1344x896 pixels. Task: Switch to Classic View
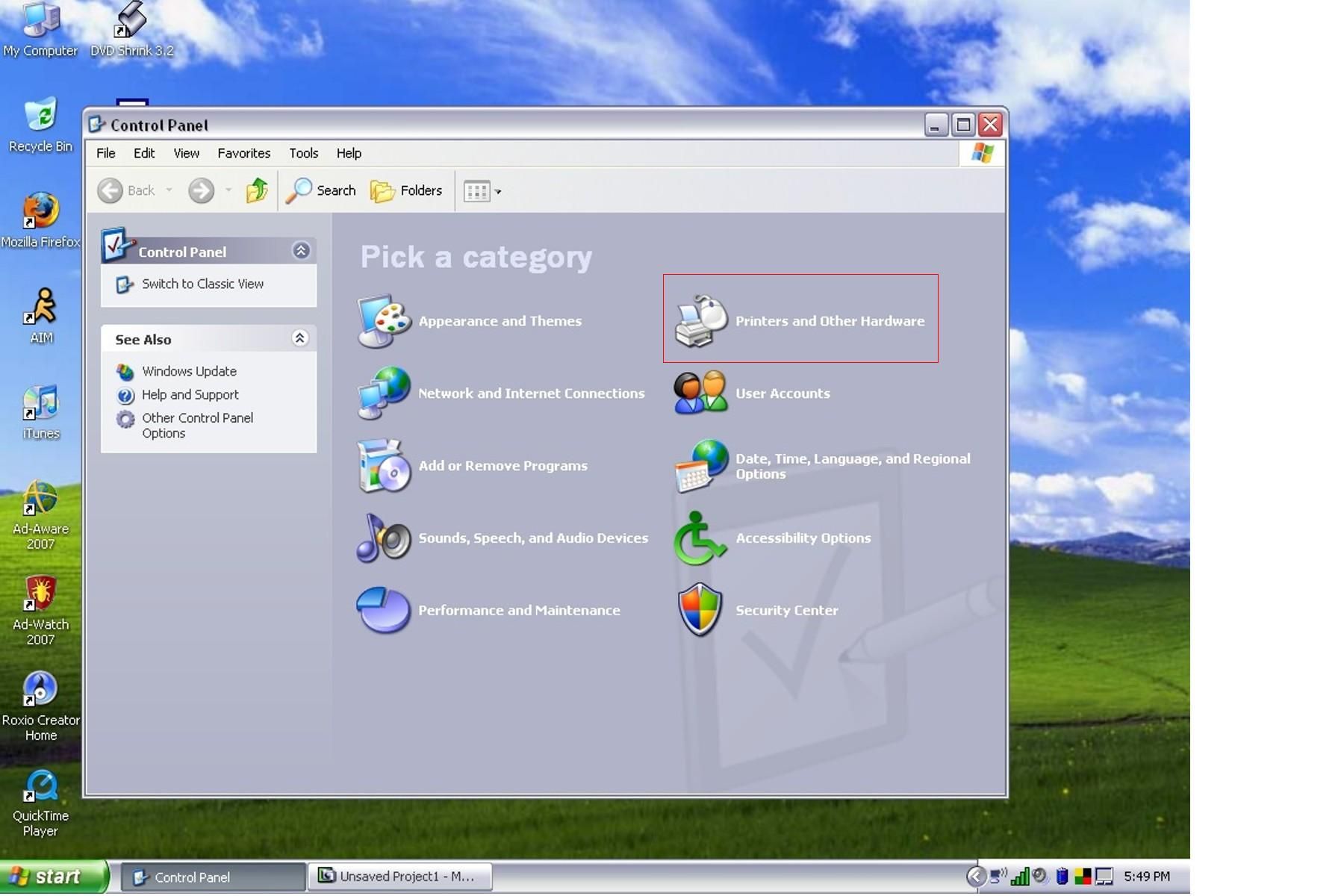click(201, 284)
